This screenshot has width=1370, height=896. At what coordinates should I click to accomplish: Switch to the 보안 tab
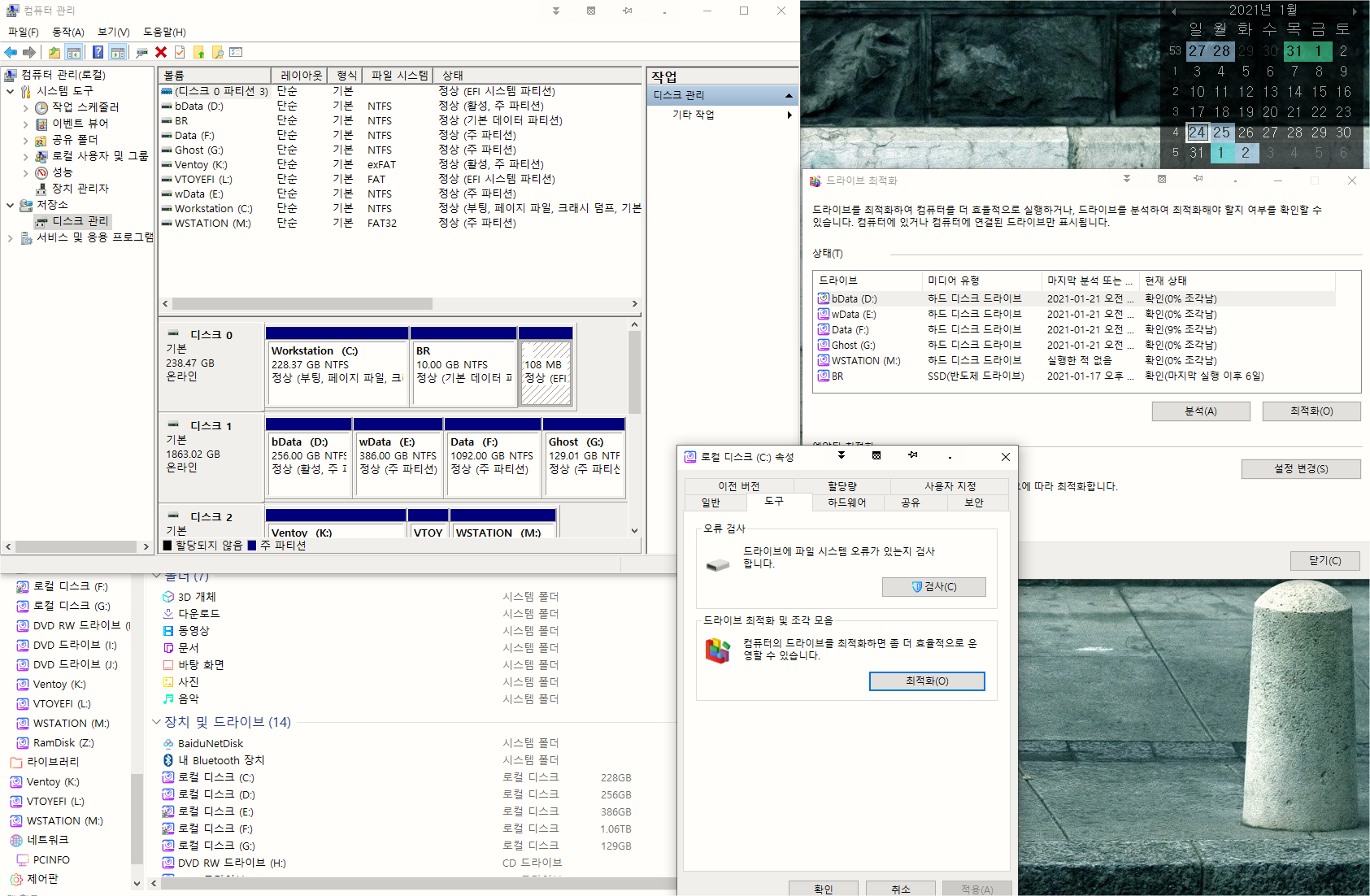click(x=974, y=502)
